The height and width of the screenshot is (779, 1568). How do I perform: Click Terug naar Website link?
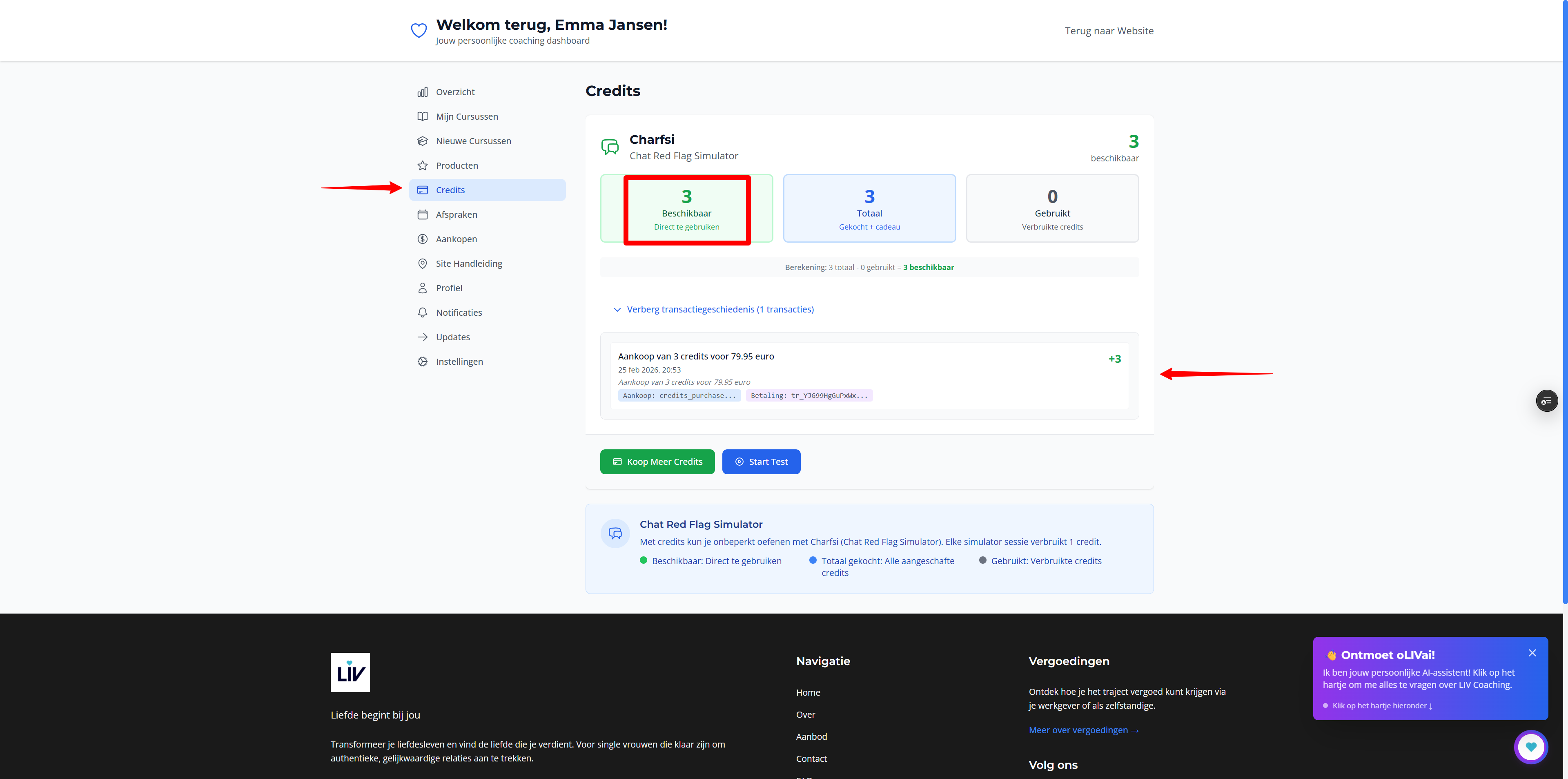pos(1109,31)
